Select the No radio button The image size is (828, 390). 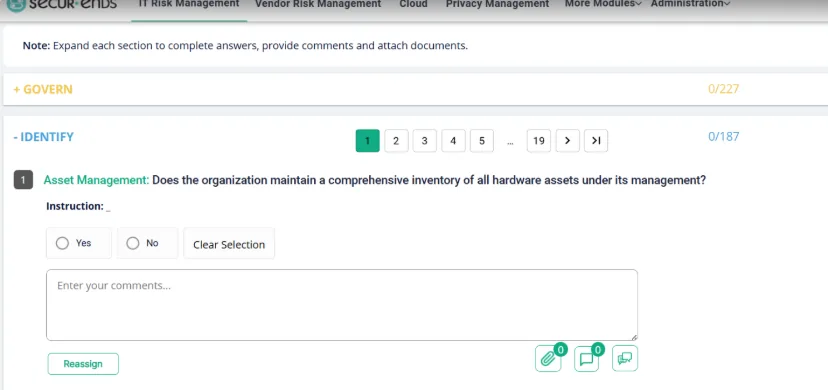(133, 243)
